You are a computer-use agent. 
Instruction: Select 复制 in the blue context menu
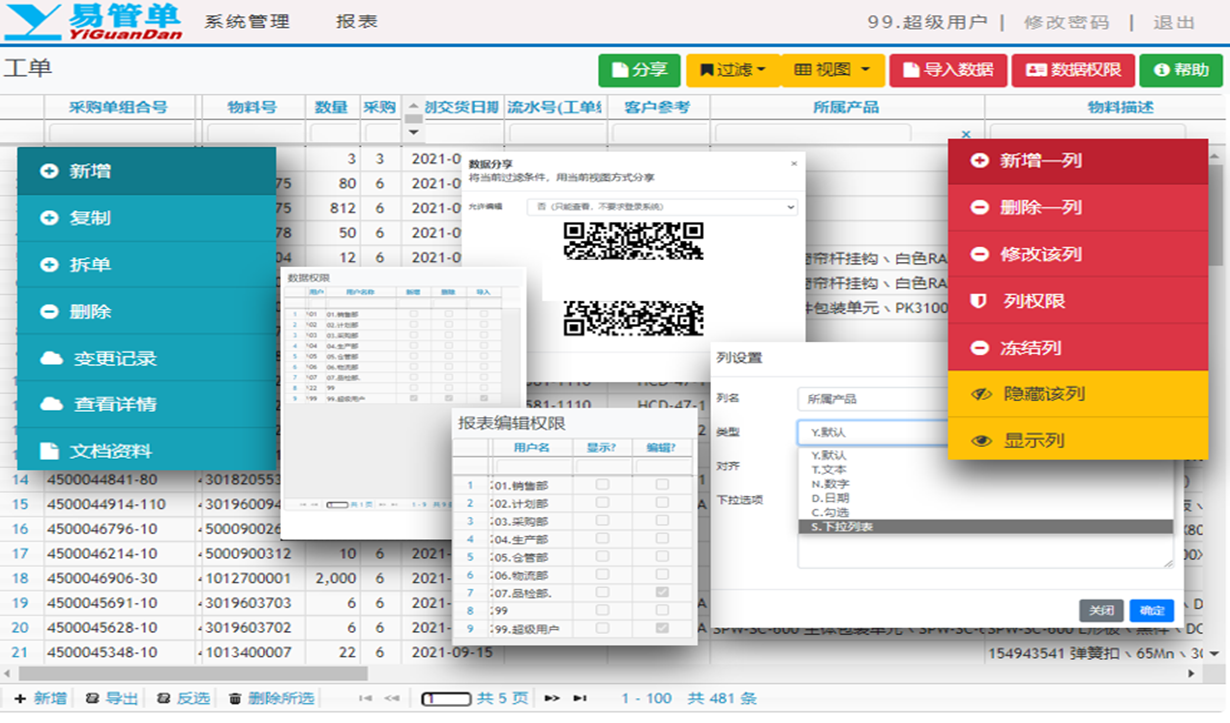(x=90, y=218)
